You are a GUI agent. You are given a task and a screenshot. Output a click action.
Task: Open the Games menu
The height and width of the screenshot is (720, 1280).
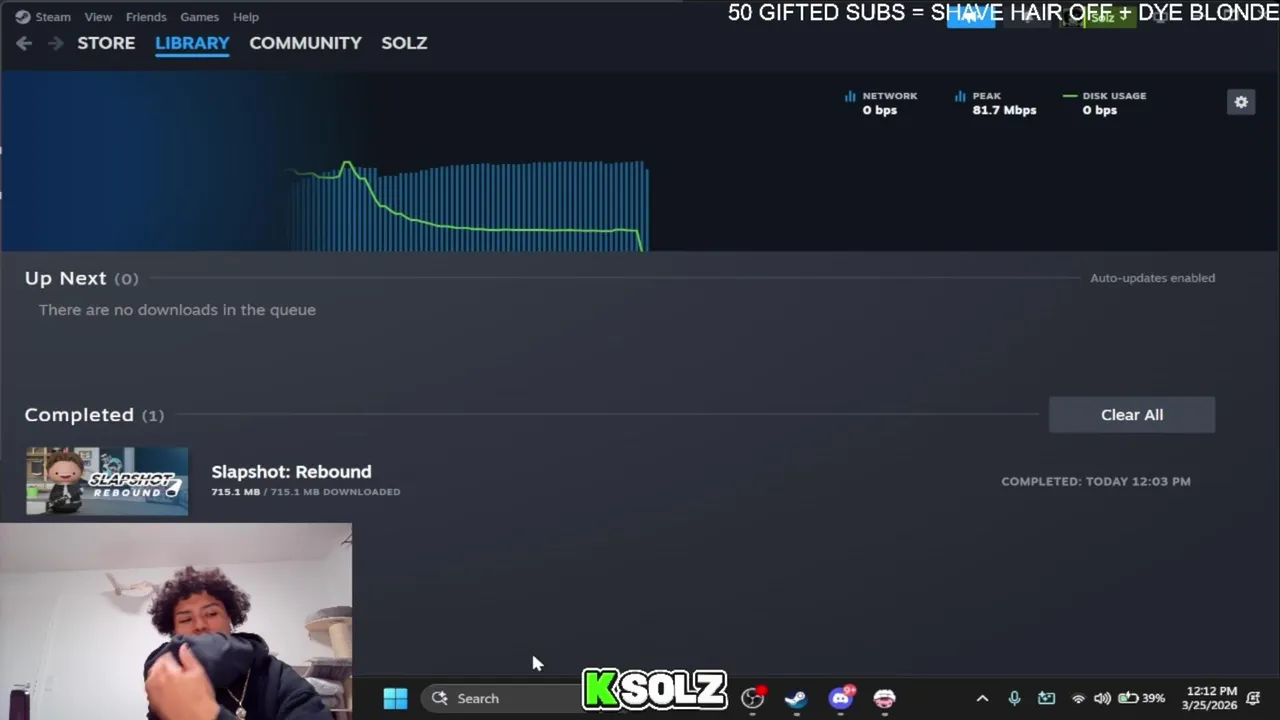click(199, 17)
